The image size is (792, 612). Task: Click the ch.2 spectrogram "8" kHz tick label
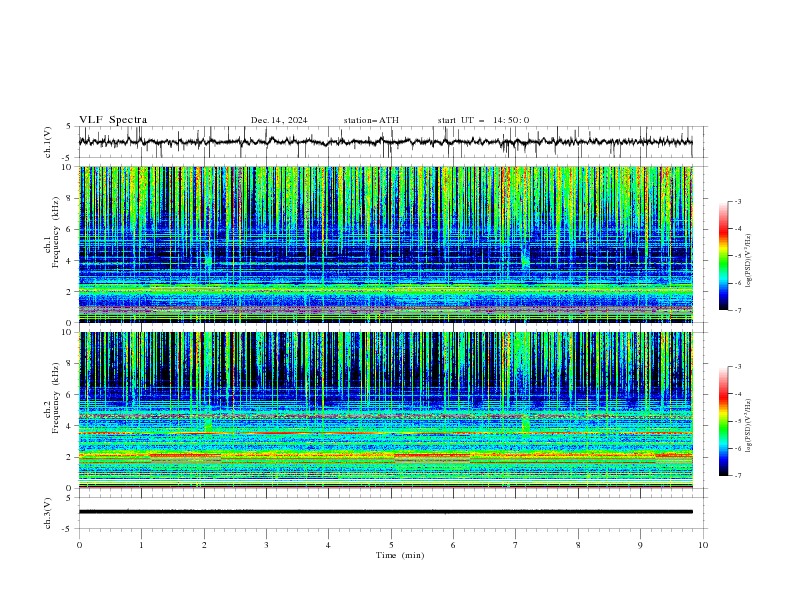tap(70, 364)
